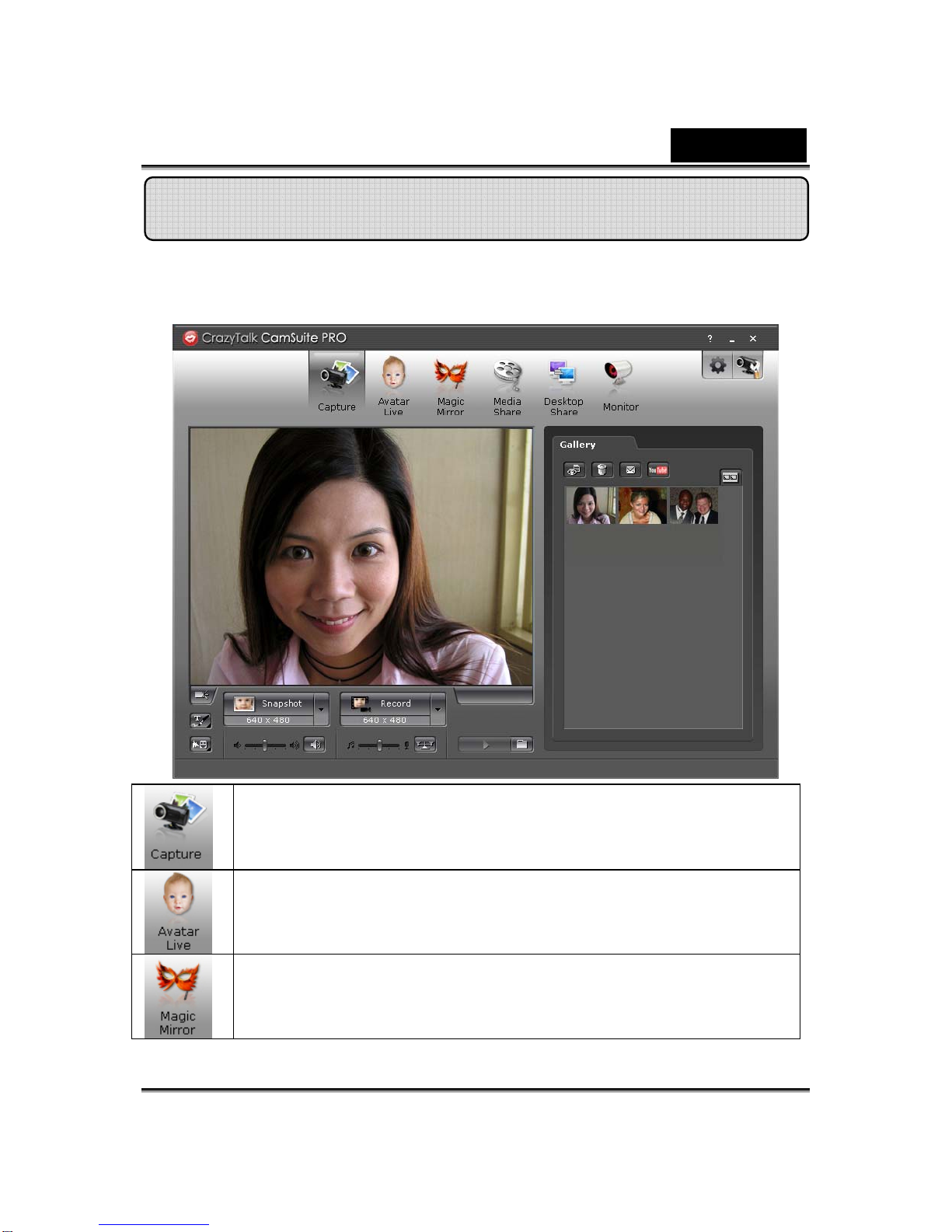Image resolution: width=952 pixels, height=1232 pixels.
Task: Click the CrazyTalk CamSuite PRO logo
Action: 264,338
